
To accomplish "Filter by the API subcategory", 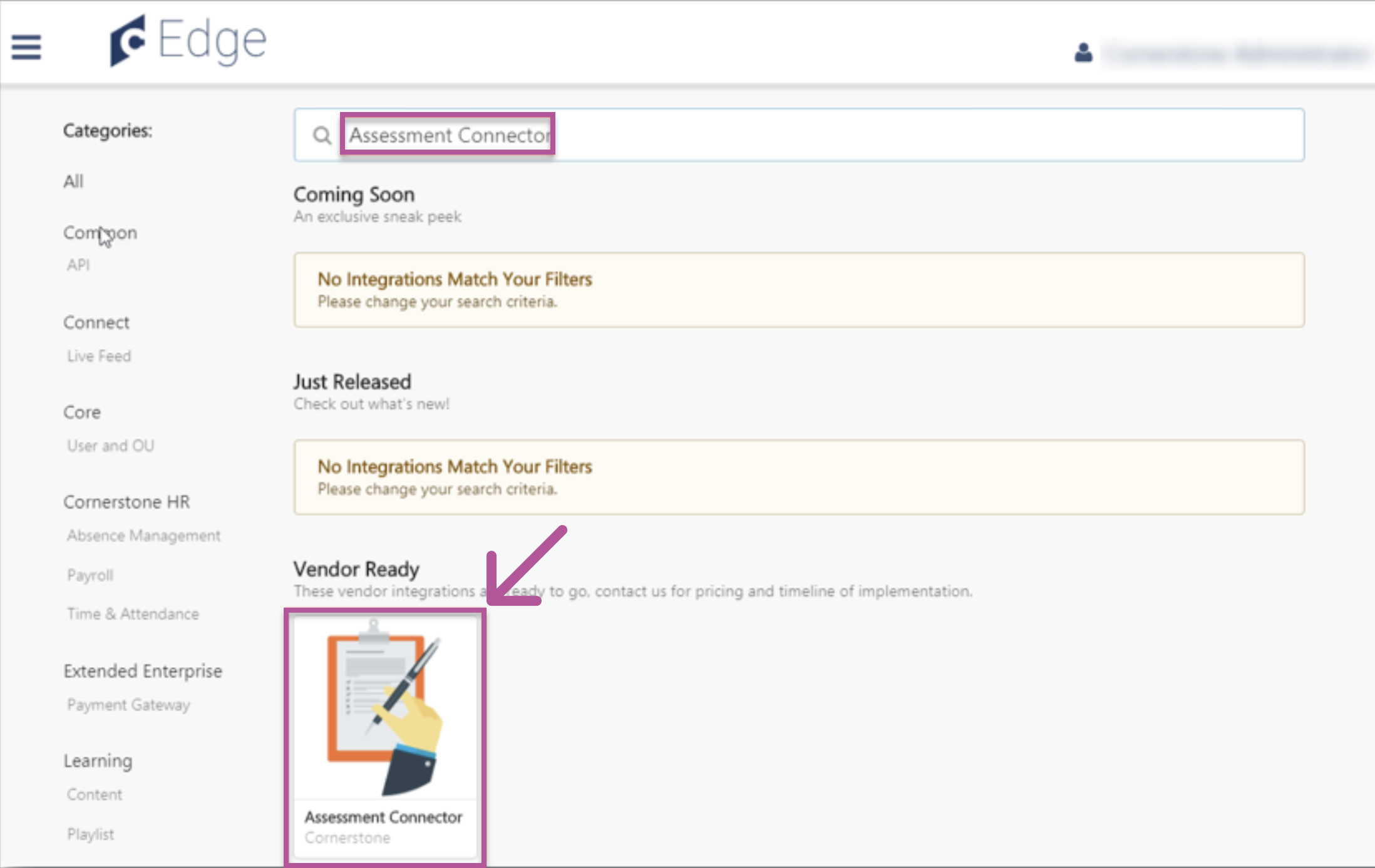I will (x=78, y=265).
